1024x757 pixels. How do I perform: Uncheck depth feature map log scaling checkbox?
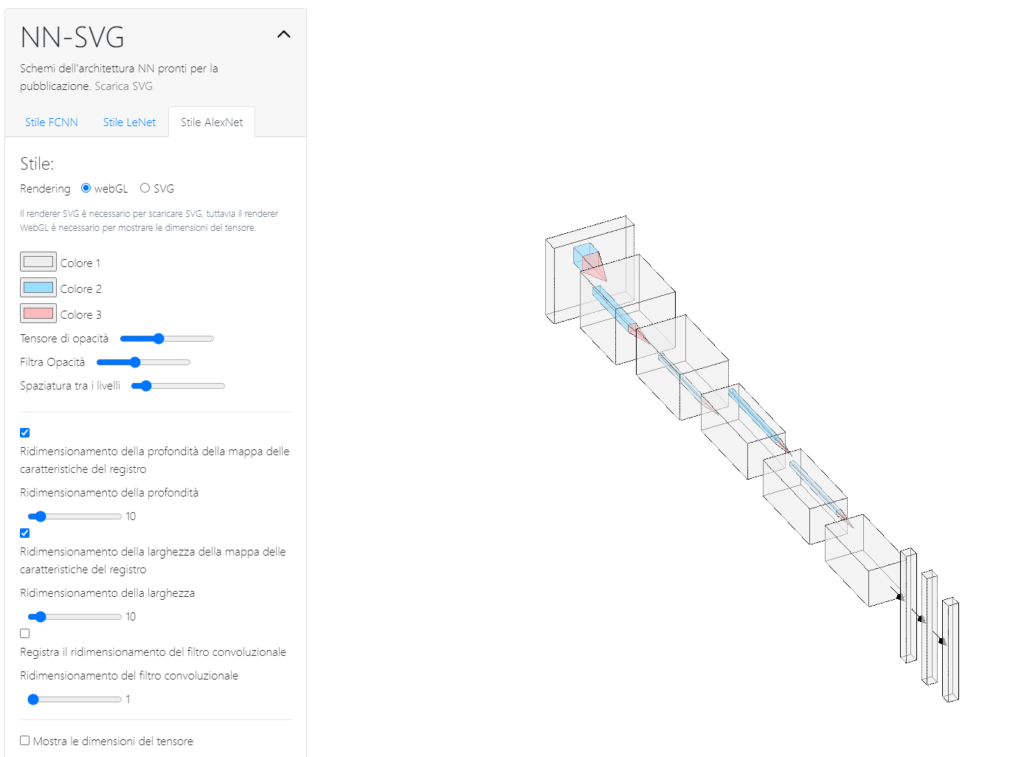coord(25,433)
